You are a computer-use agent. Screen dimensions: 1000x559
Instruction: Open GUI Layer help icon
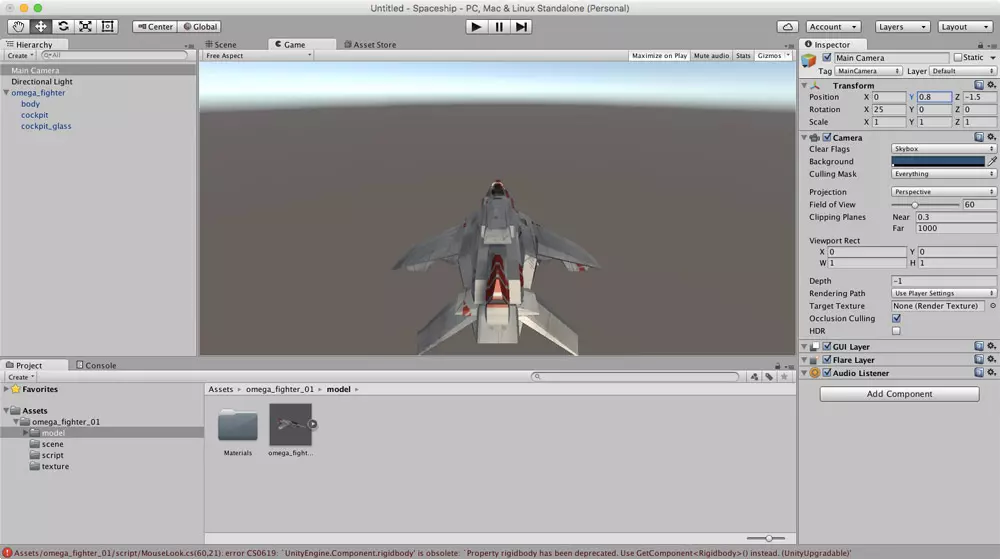[x=978, y=346]
